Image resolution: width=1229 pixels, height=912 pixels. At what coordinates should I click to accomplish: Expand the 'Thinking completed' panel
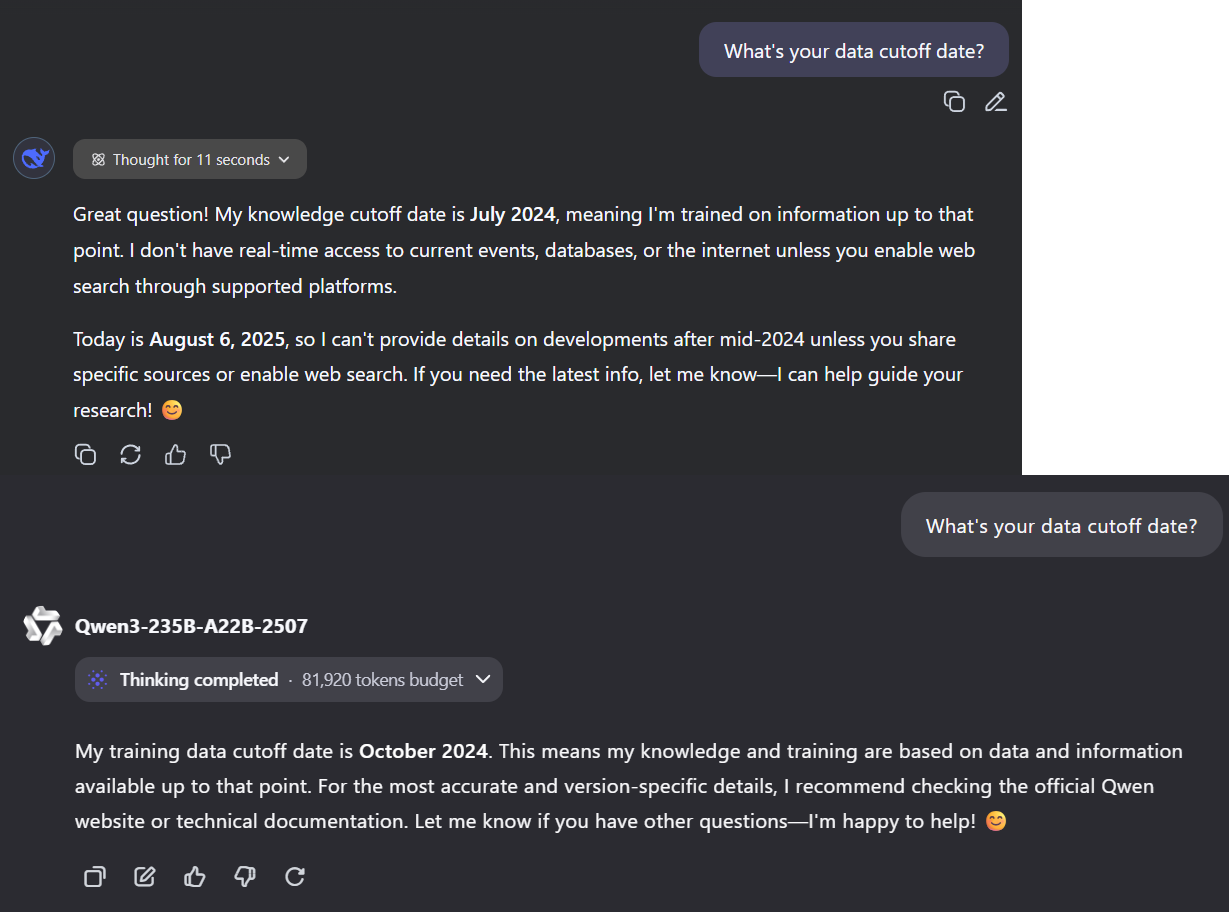289,679
